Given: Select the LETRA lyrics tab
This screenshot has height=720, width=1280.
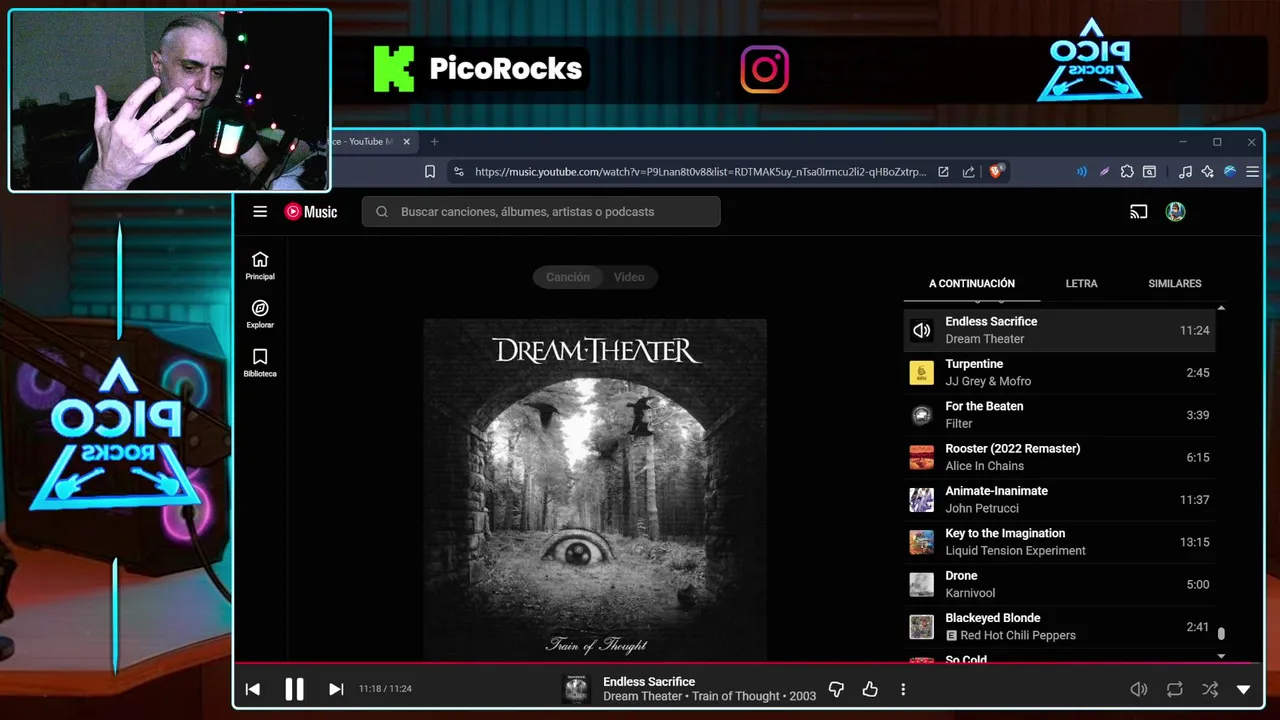Looking at the screenshot, I should click(x=1081, y=284).
